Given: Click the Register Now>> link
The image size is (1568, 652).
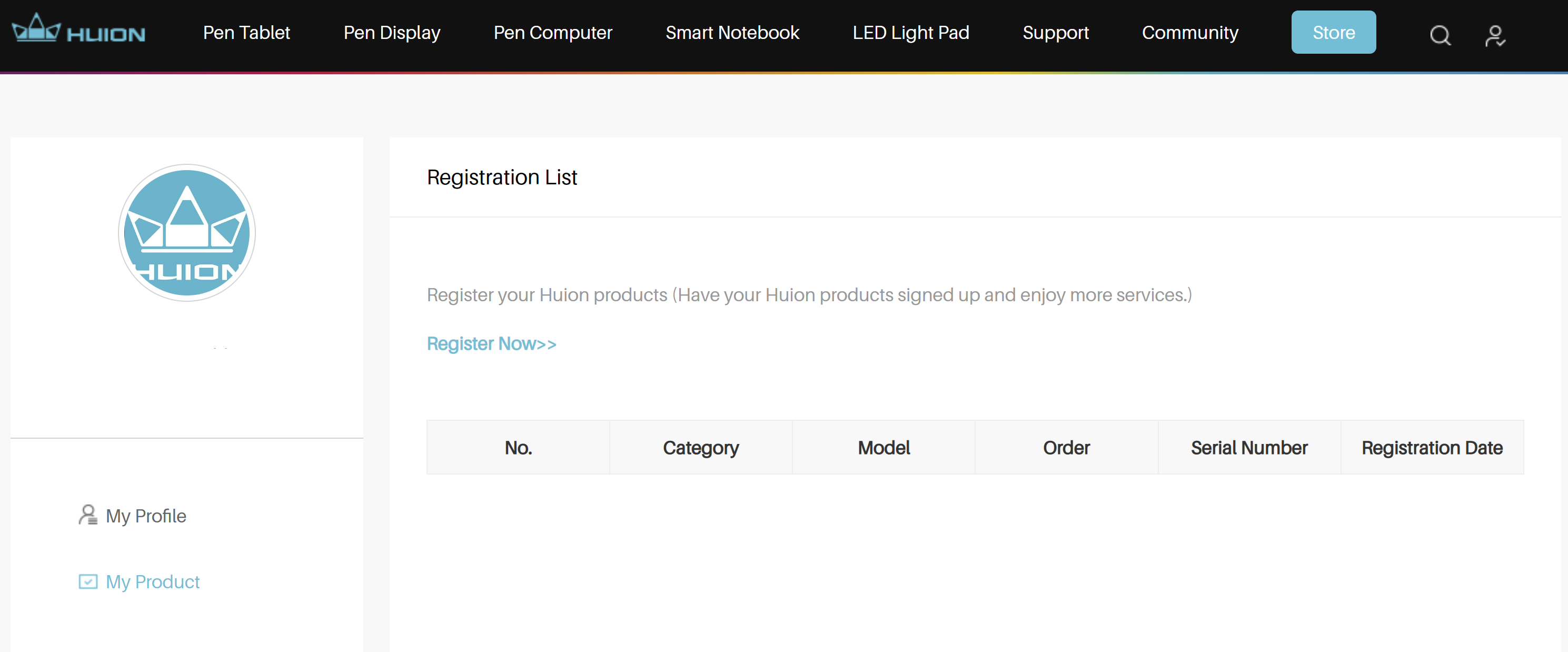Looking at the screenshot, I should point(491,343).
